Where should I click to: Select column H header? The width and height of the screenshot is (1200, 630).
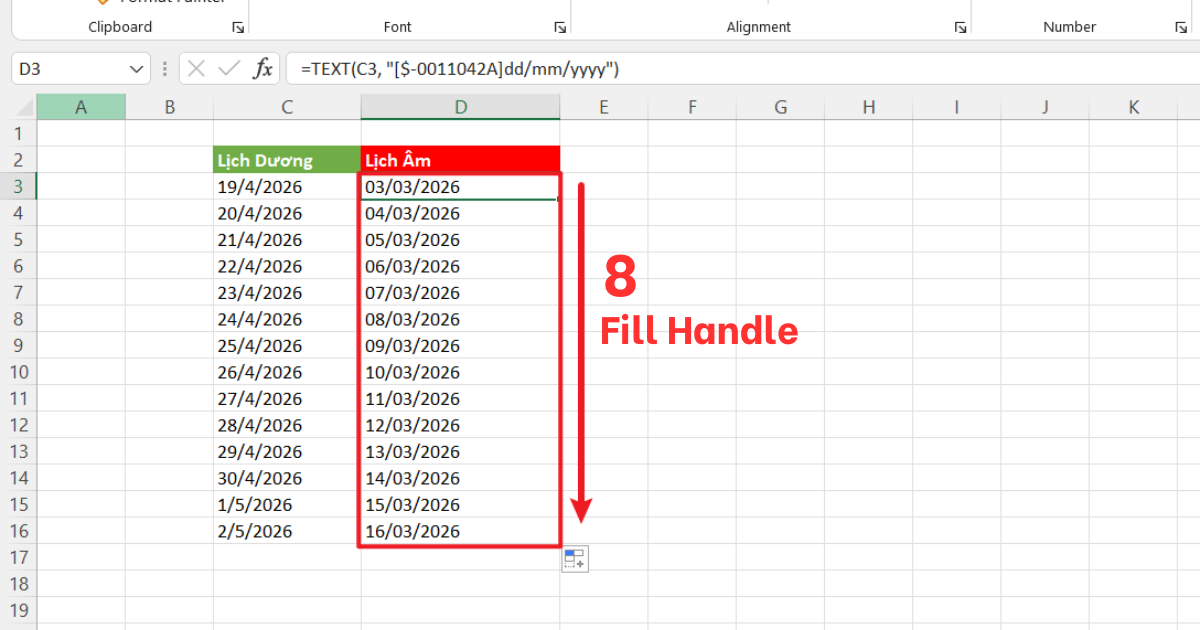tap(868, 107)
